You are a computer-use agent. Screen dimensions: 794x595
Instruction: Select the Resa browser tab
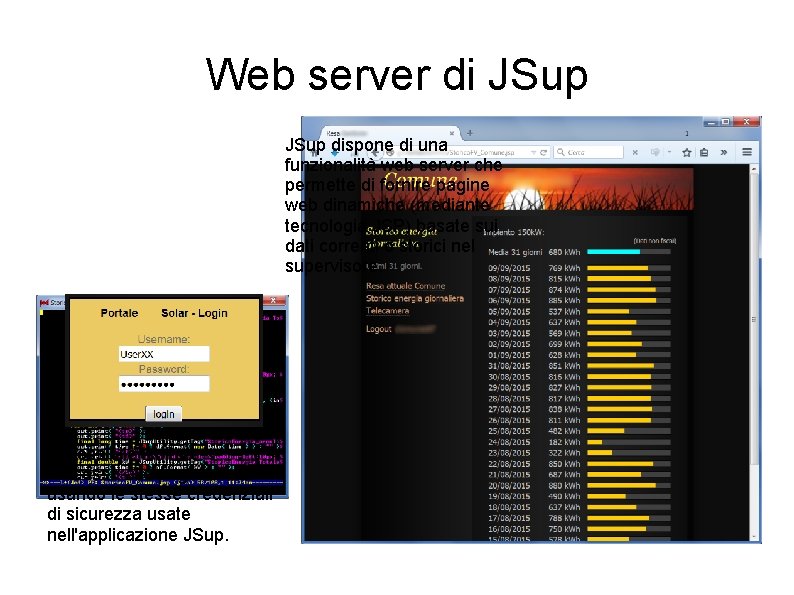(x=390, y=133)
